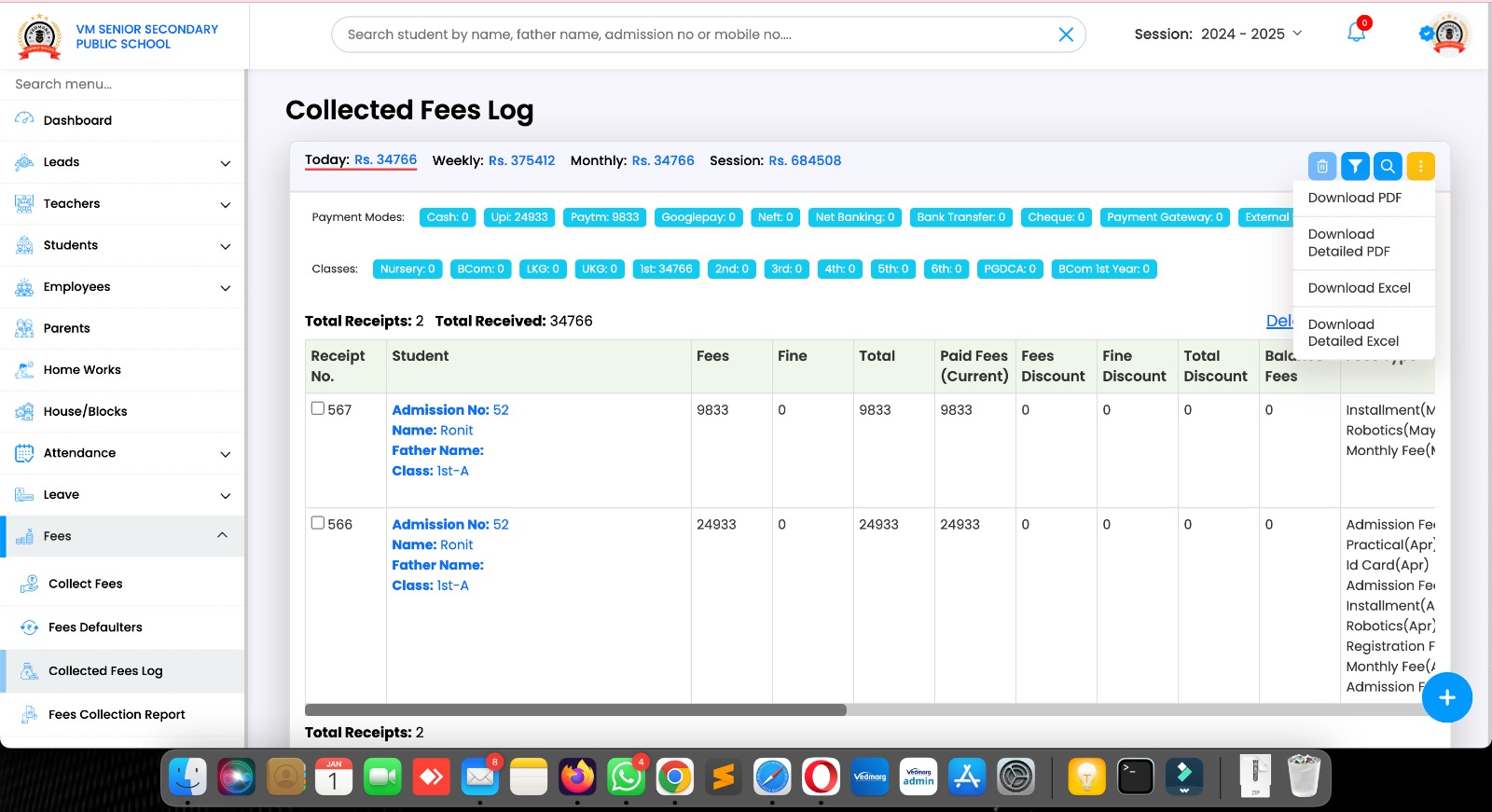The image size is (1492, 812).
Task: Click the Cash: 0 payment badge
Action: tap(448, 217)
